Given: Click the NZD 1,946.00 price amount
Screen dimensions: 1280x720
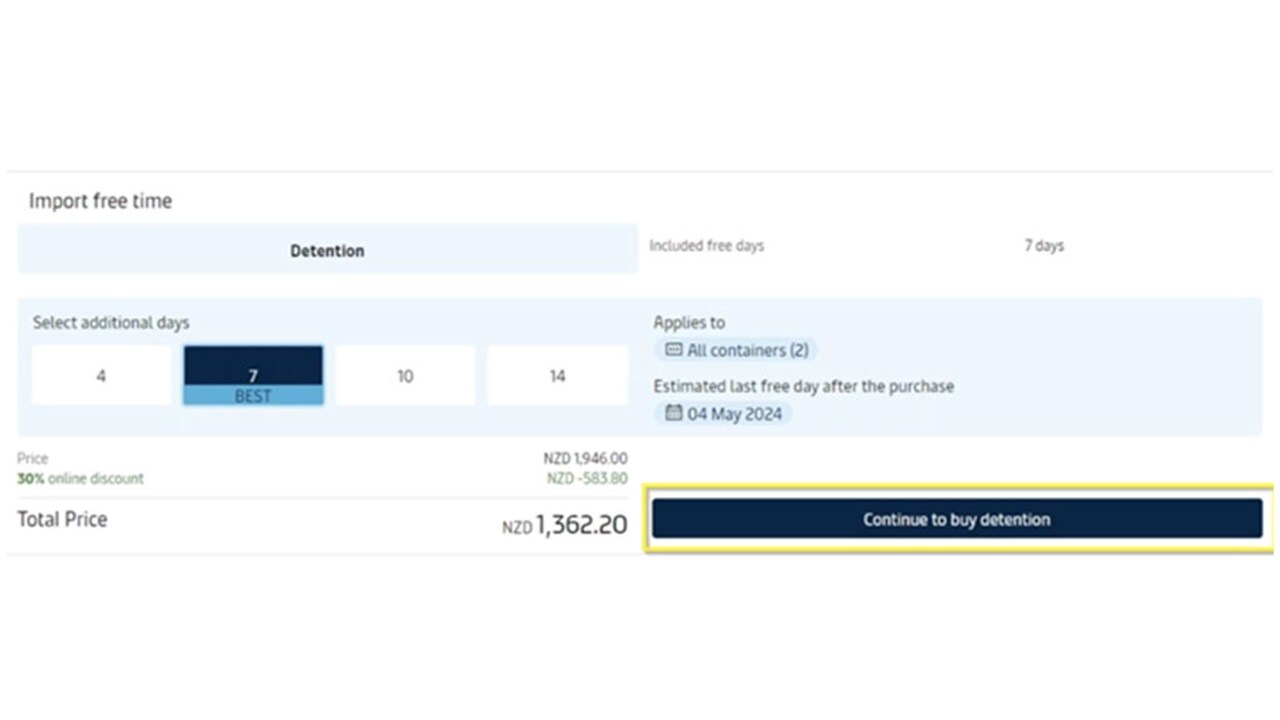Looking at the screenshot, I should 585,458.
